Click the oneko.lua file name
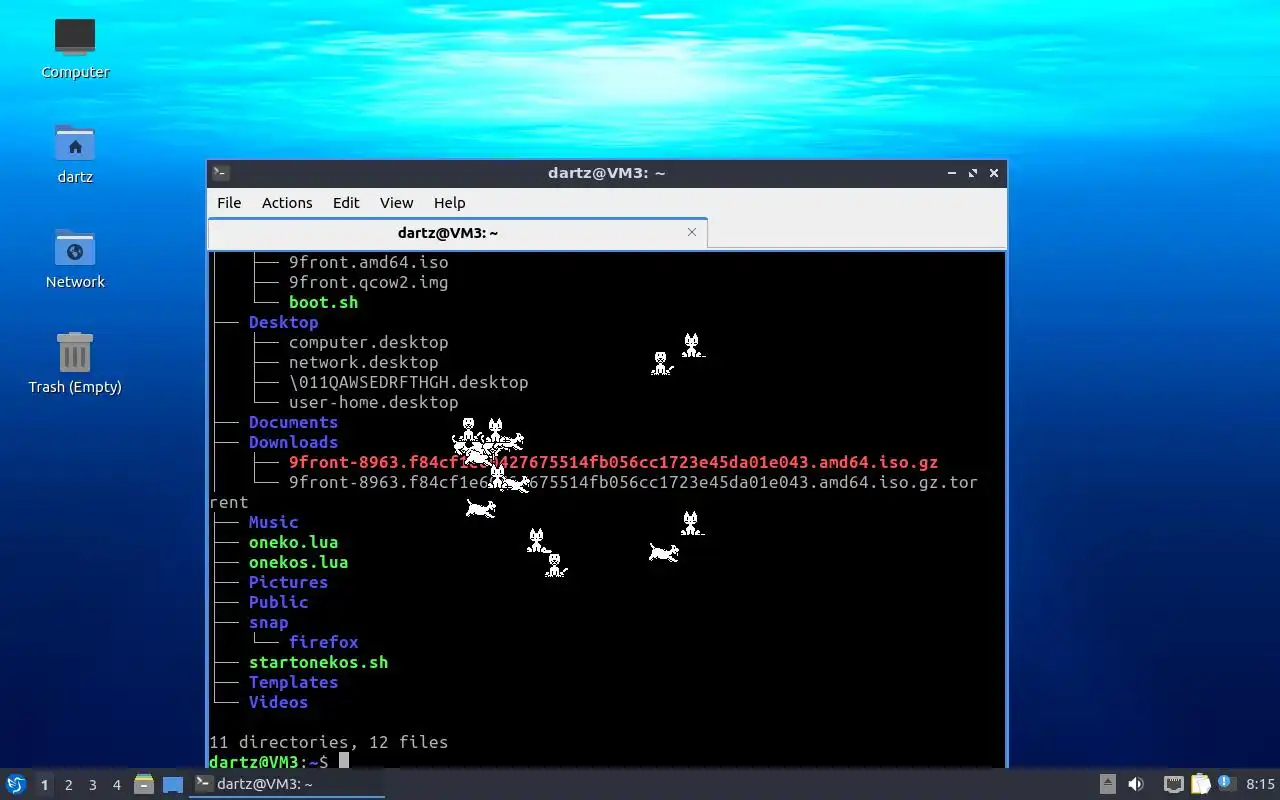 point(293,542)
